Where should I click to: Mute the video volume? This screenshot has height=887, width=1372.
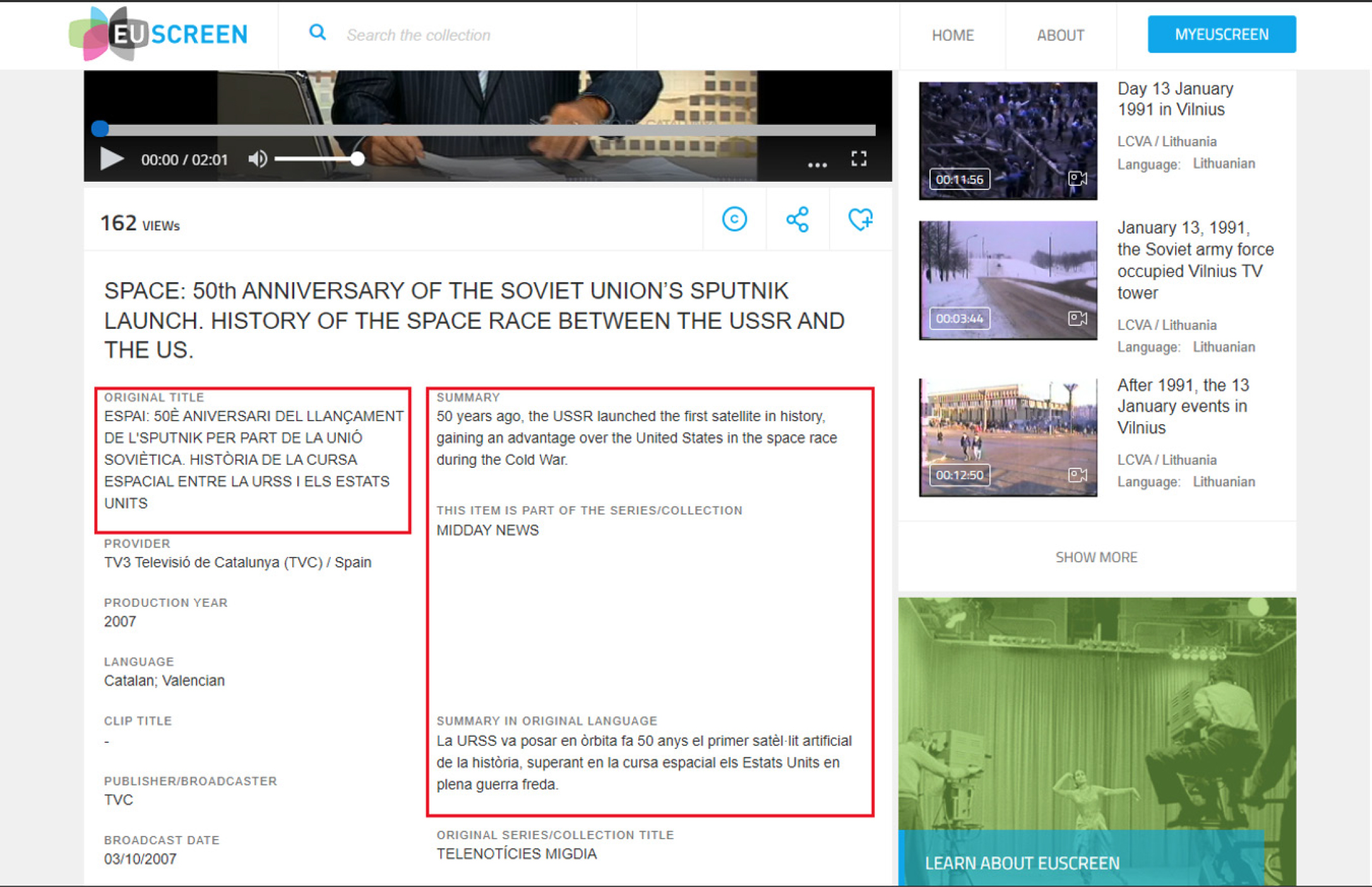point(258,159)
